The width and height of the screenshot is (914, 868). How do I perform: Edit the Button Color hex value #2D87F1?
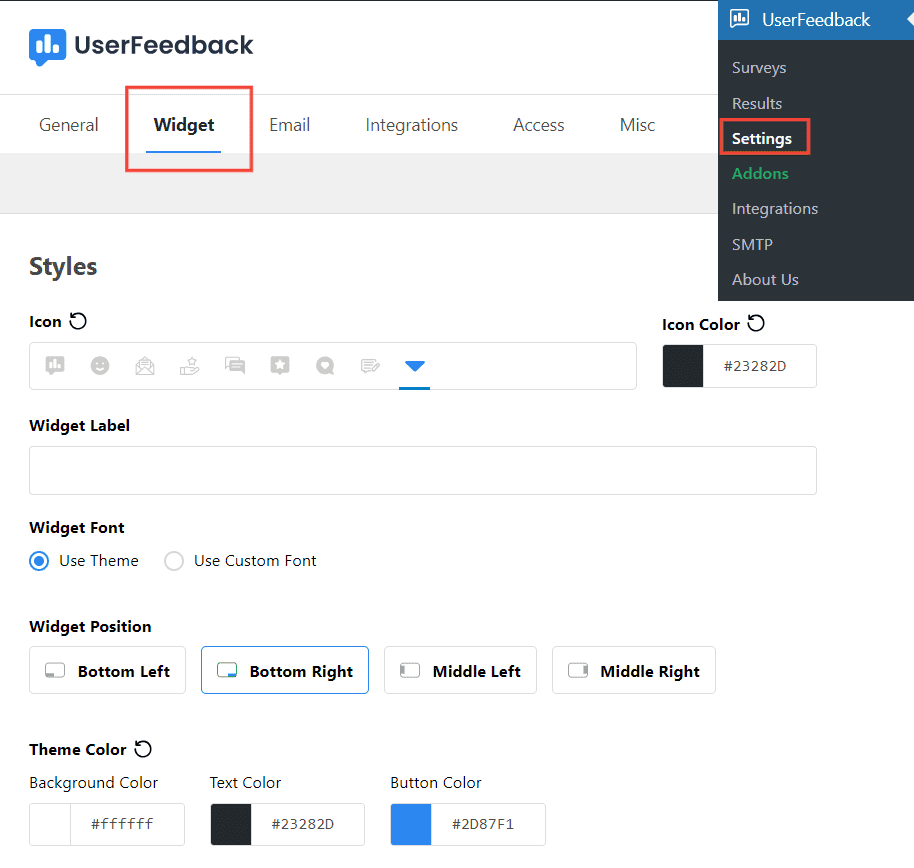coord(488,824)
